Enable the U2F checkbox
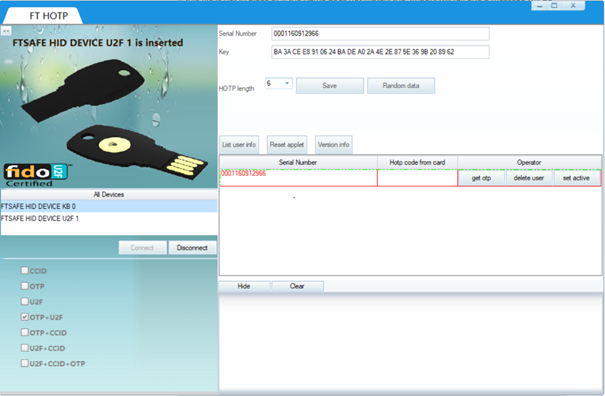Screen dimensions: 605x396 [x=25, y=301]
